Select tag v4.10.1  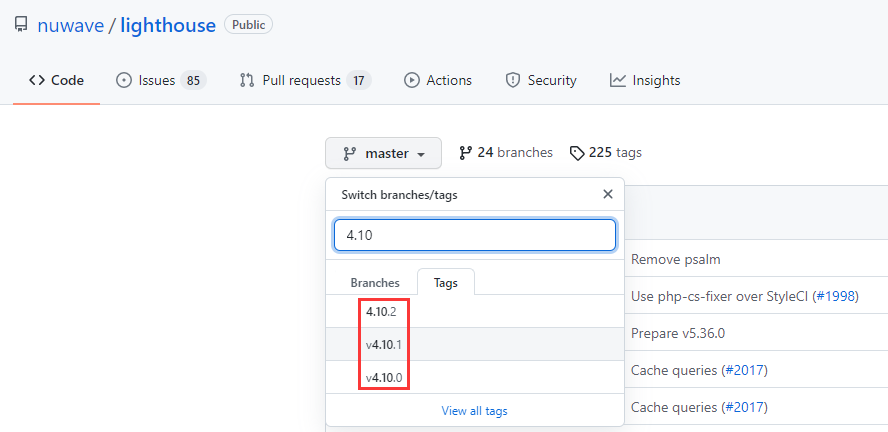(x=384, y=345)
